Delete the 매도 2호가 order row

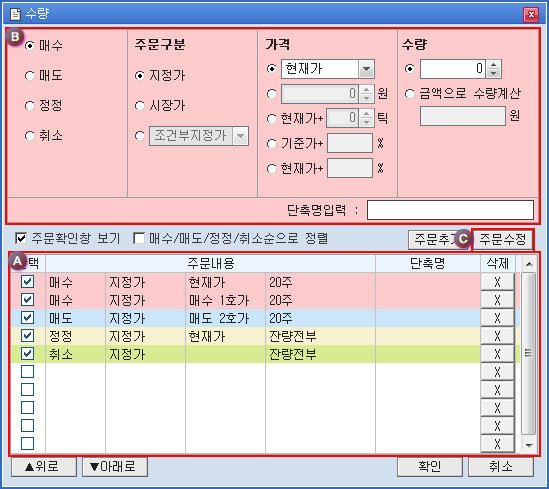pos(497,318)
